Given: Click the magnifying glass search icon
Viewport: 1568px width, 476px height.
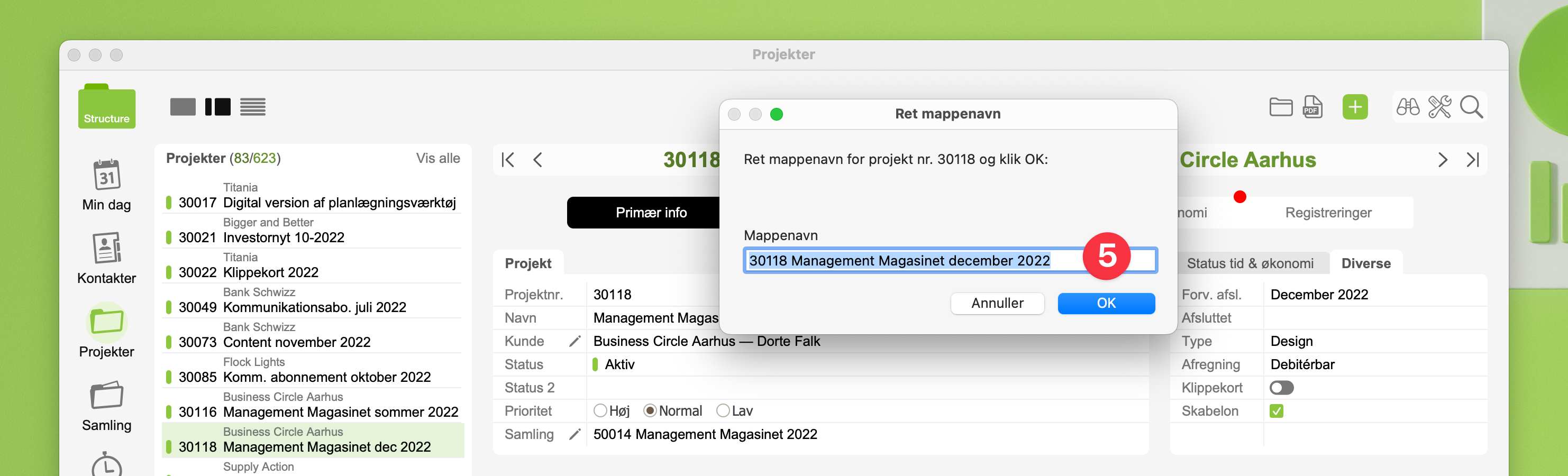Looking at the screenshot, I should click(x=1471, y=107).
